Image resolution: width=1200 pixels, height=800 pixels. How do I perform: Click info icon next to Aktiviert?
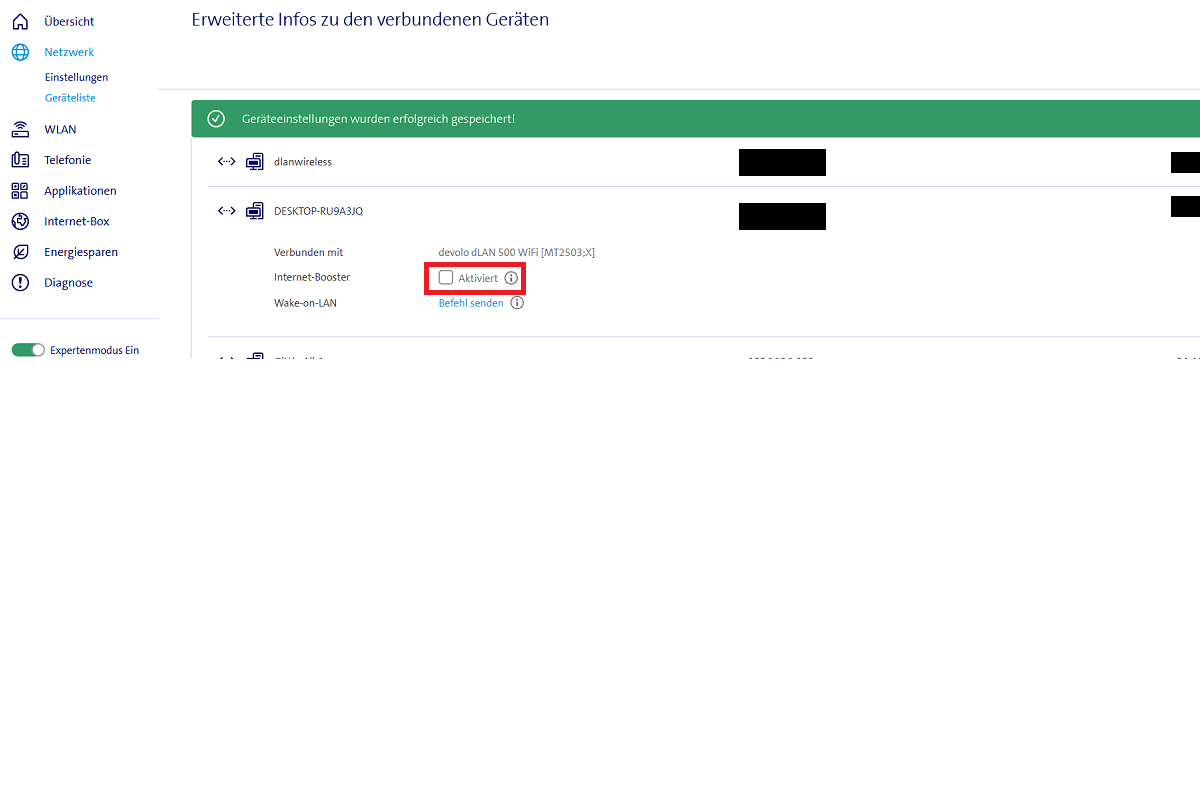pos(511,278)
